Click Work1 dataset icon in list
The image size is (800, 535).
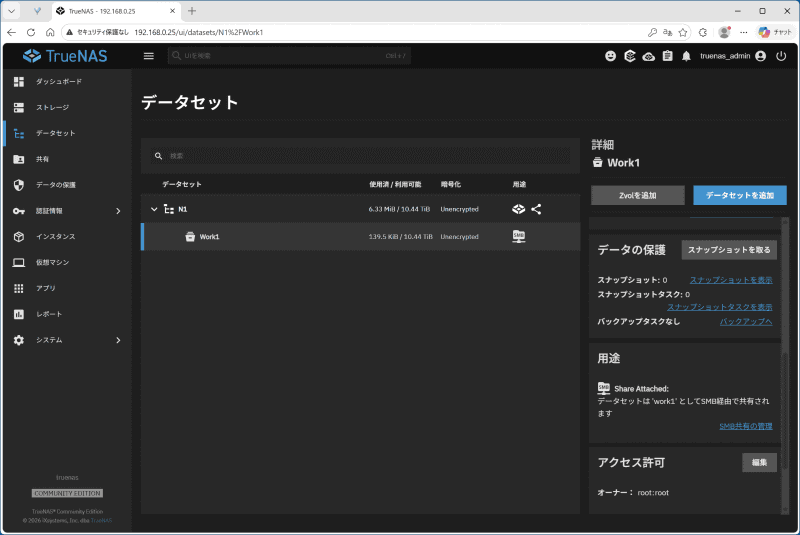[190, 237]
